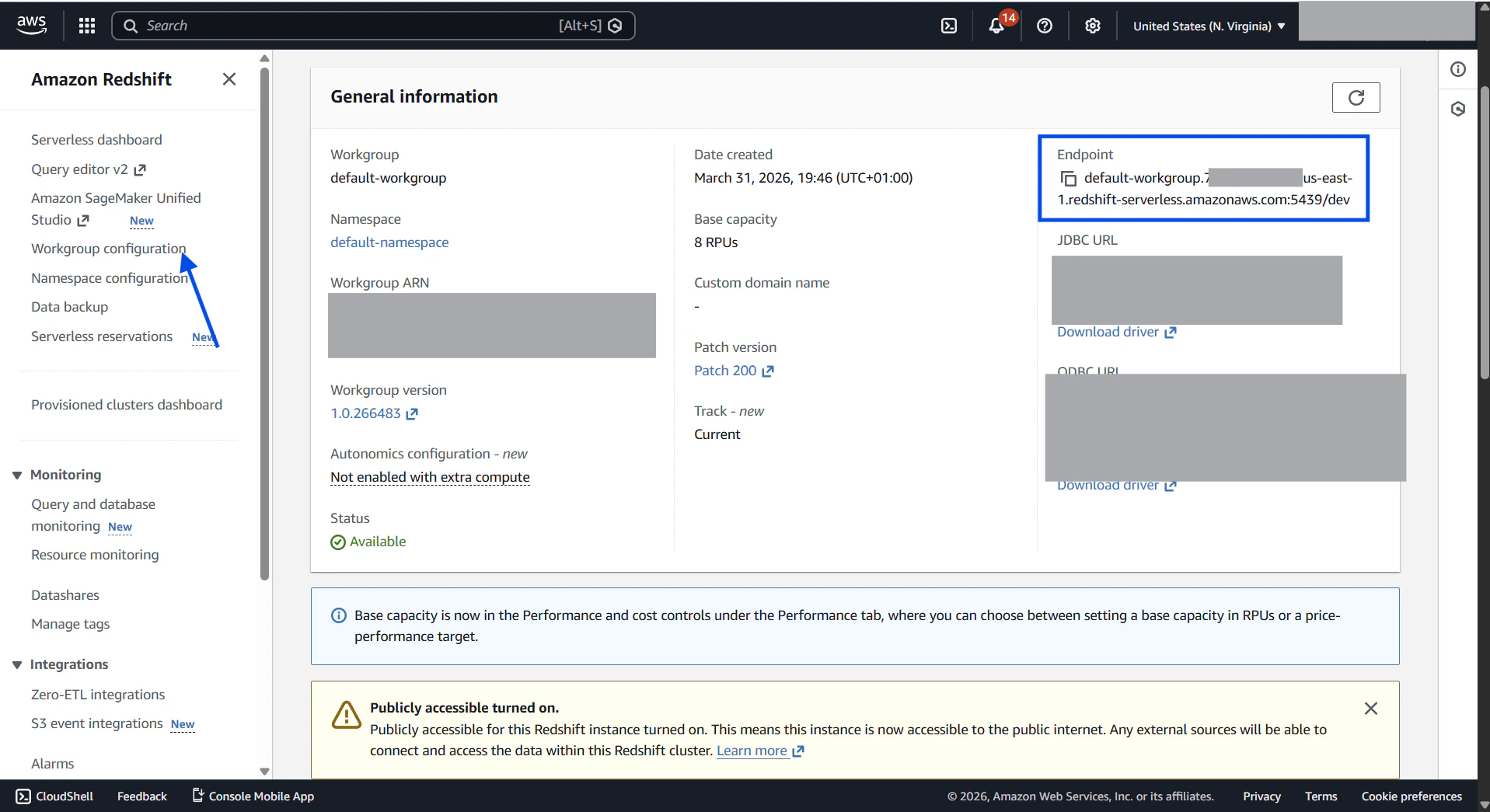The image size is (1490, 812).
Task: Open Manage tags page
Action: (x=70, y=624)
